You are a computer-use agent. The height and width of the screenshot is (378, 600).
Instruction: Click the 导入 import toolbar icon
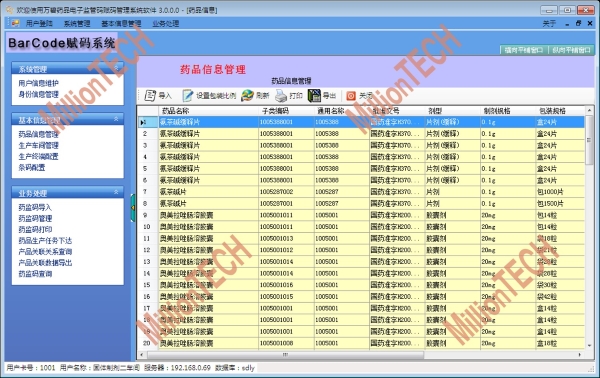pos(150,96)
